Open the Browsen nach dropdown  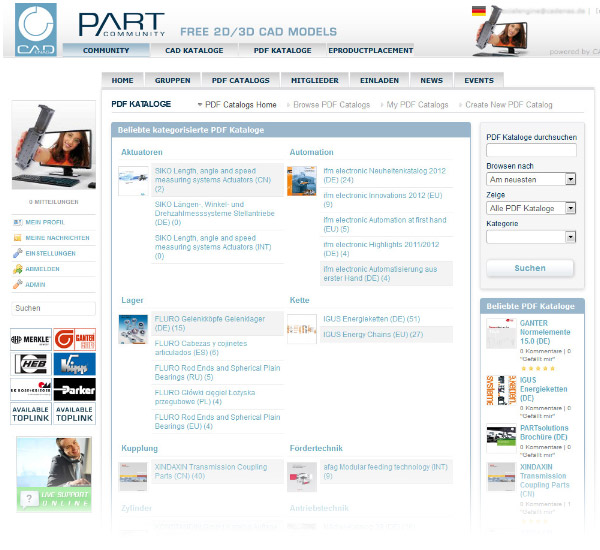click(531, 179)
